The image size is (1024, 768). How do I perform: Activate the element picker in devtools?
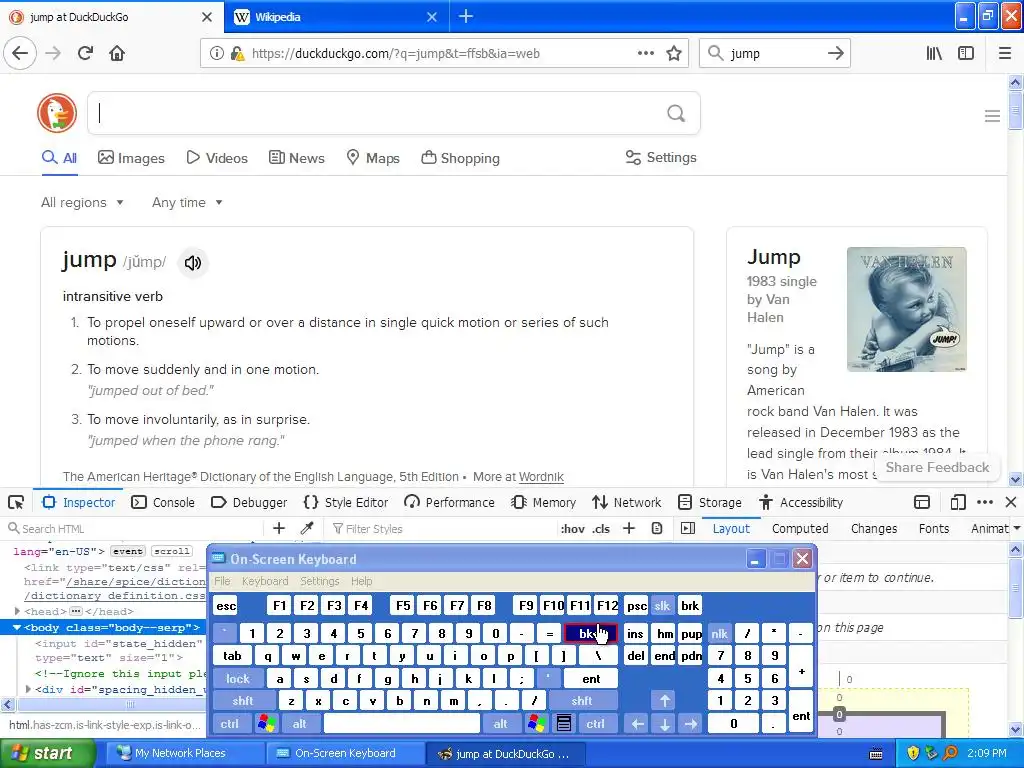click(16, 502)
